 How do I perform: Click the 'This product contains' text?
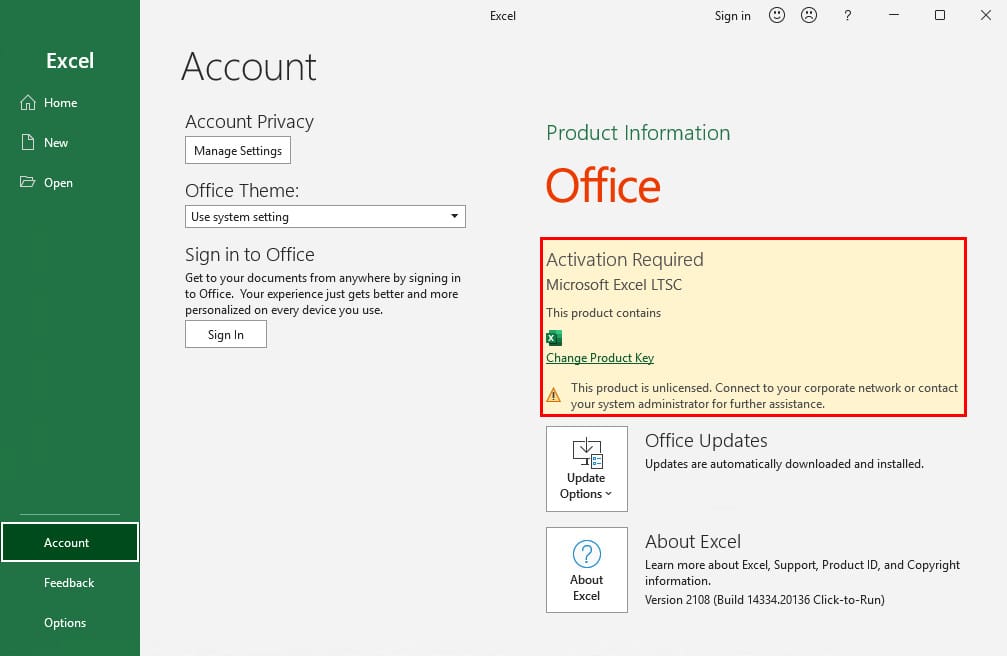pos(604,313)
